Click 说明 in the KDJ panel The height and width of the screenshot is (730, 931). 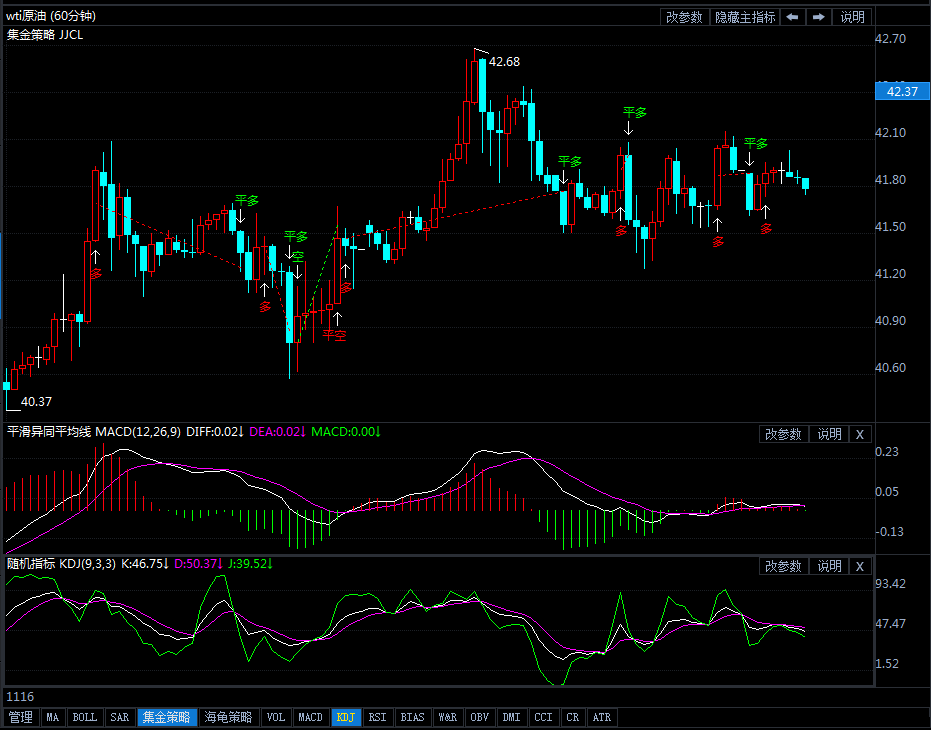829,566
